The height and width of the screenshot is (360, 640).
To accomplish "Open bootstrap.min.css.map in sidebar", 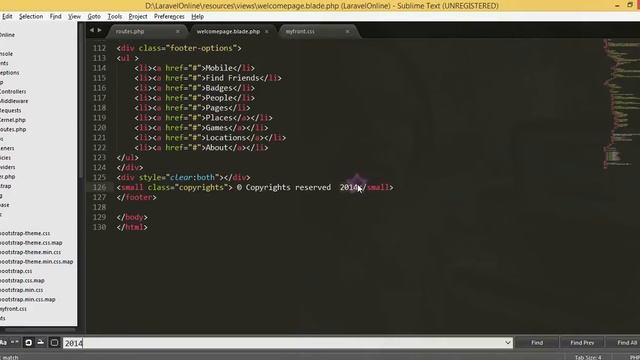I will (27, 299).
